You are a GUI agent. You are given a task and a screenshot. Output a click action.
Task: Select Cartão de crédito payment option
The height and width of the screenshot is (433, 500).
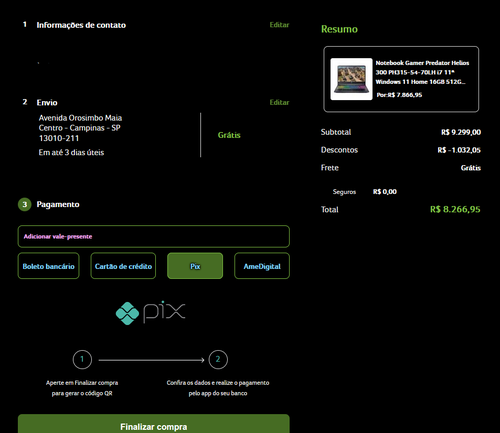point(123,266)
